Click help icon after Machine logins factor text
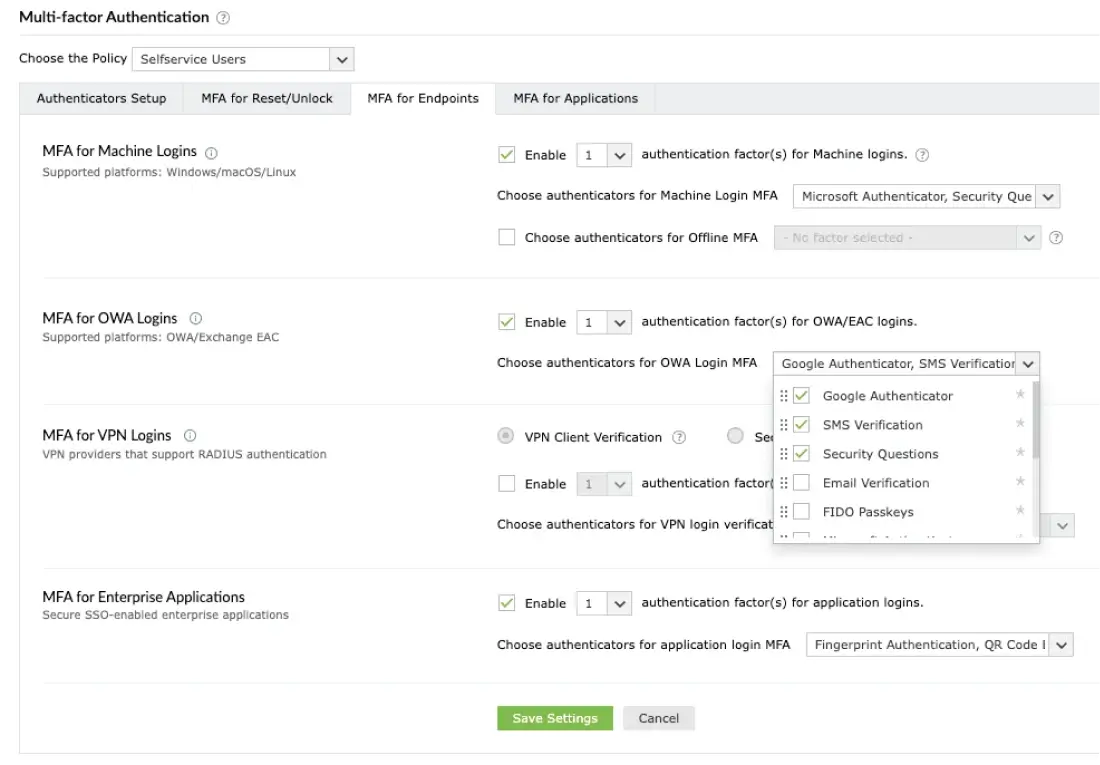The image size is (1100, 765). [x=922, y=155]
